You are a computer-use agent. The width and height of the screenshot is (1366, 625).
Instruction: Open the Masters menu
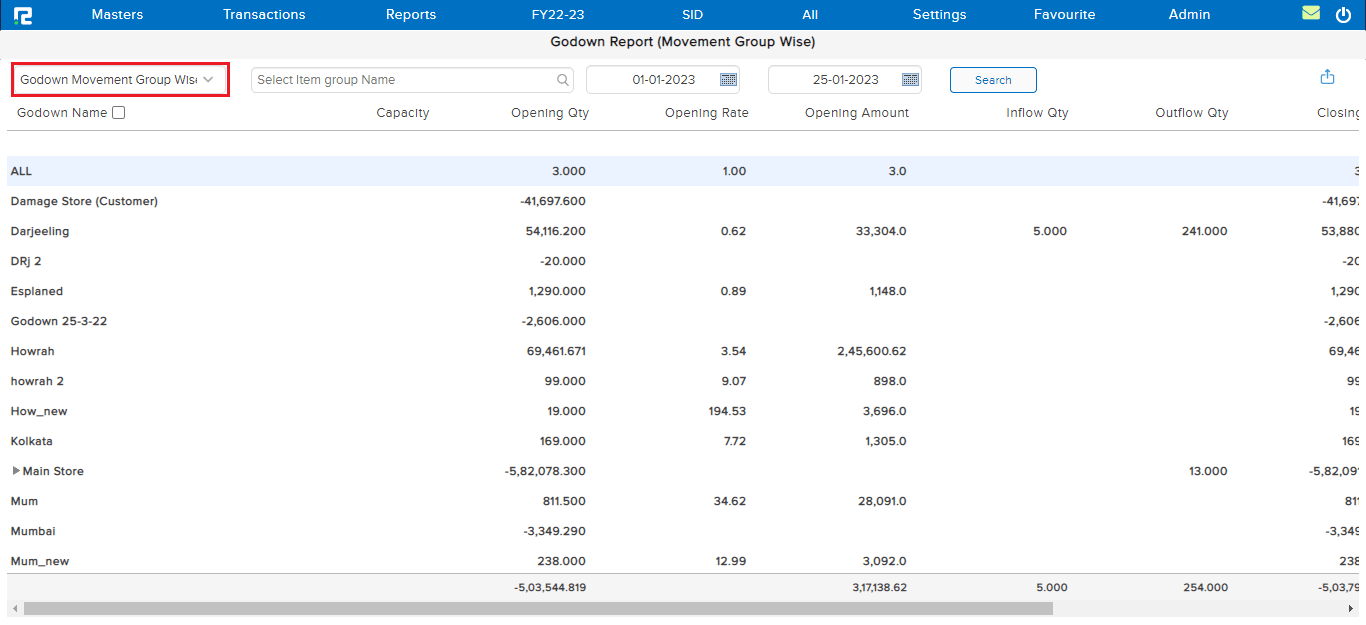117,15
